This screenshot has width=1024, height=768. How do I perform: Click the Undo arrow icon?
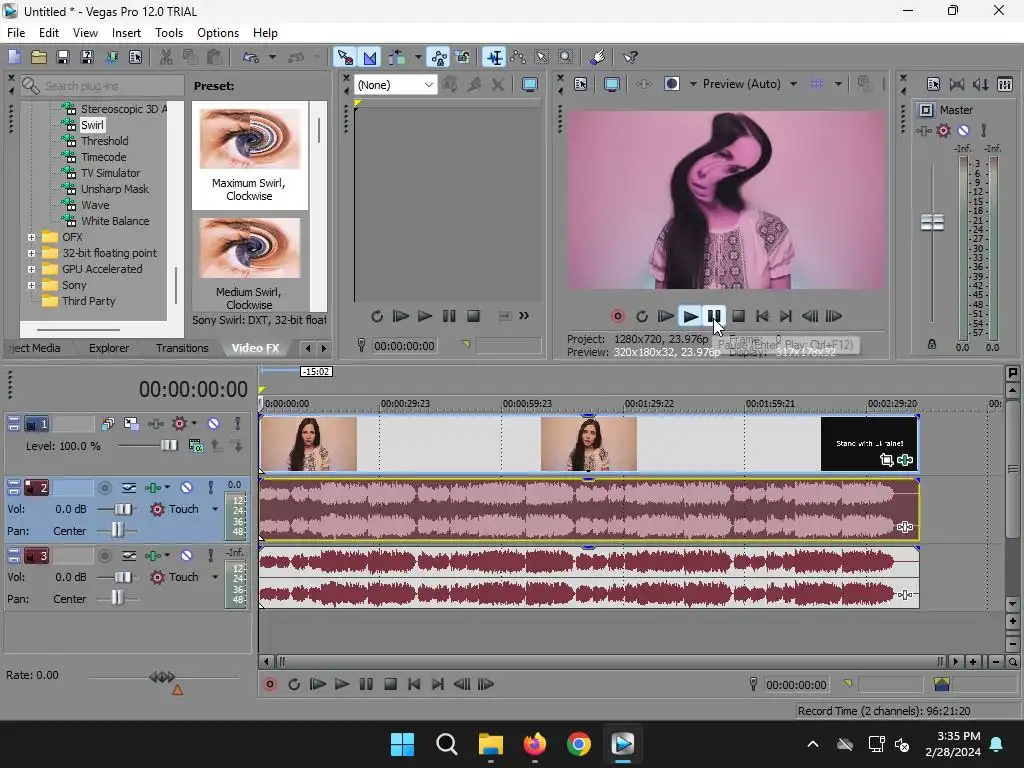[251, 57]
